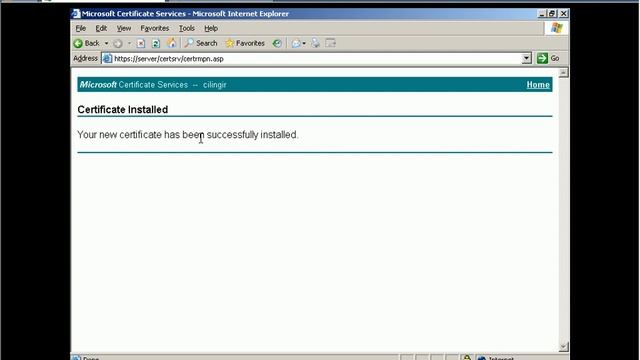Click the page icon in the Address bar
Image resolution: width=640 pixels, height=360 pixels.
coord(107,58)
